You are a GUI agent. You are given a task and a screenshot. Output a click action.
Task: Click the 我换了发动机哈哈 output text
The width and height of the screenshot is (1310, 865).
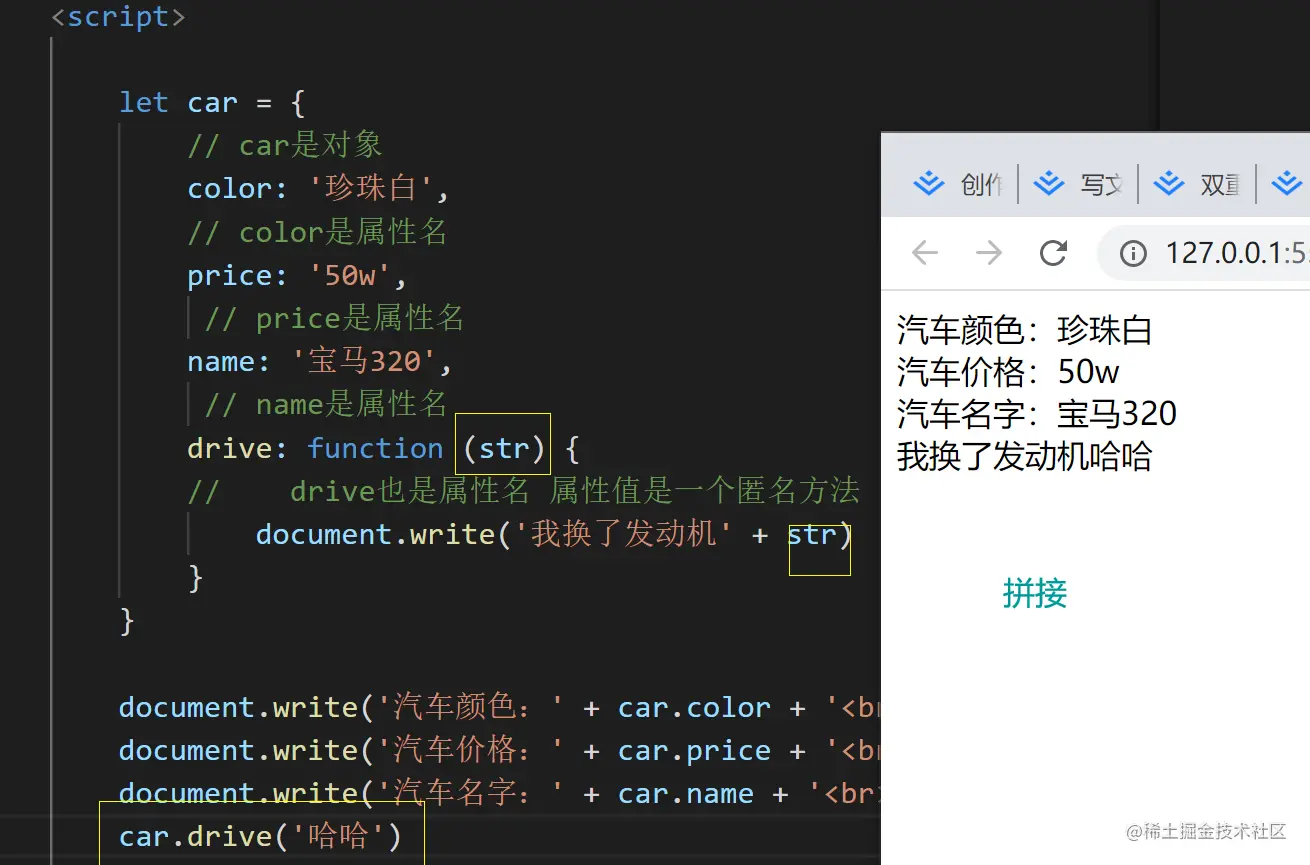click(x=1025, y=458)
